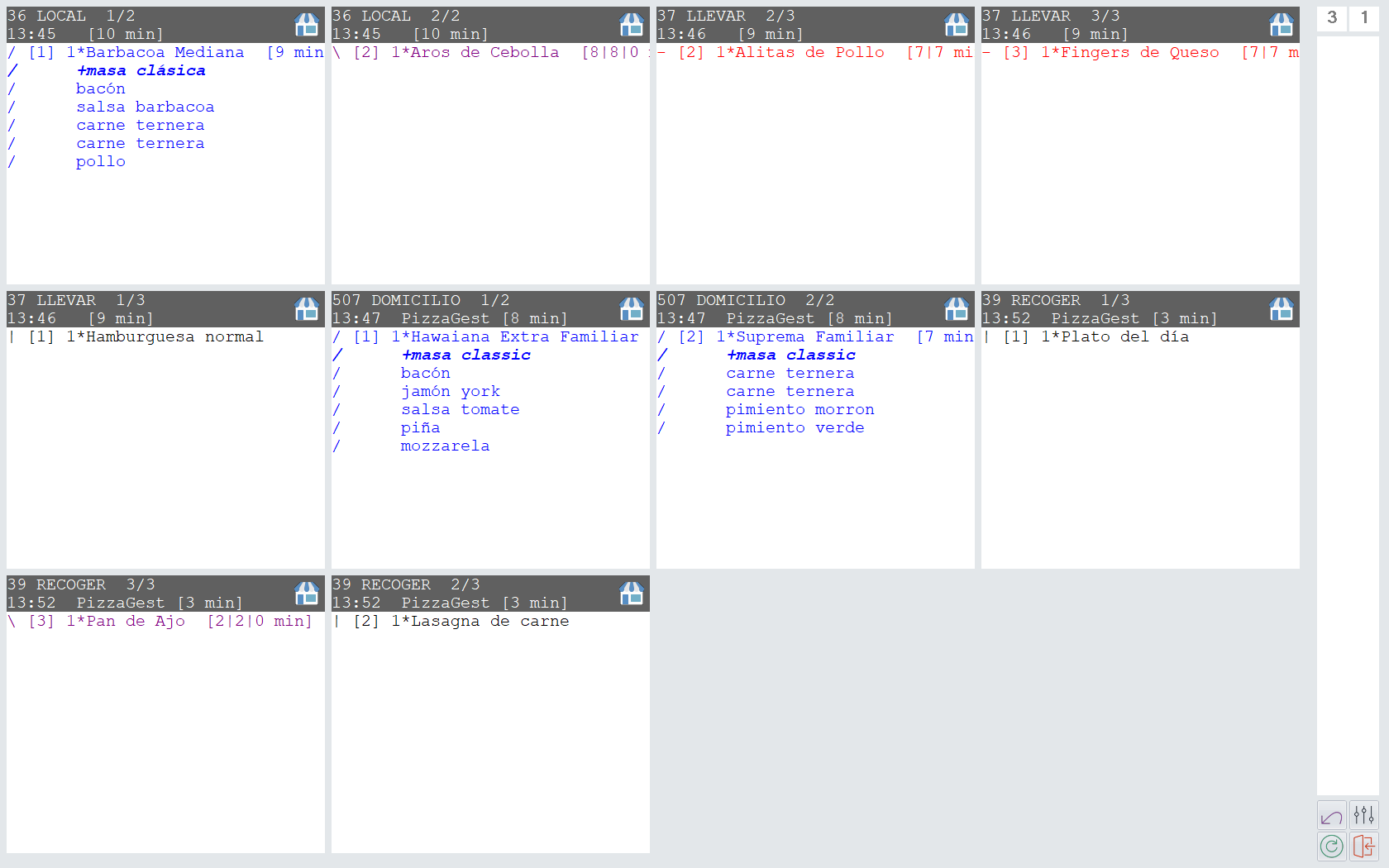
Task: Select the Suprema Familiar order line
Action: tap(814, 337)
